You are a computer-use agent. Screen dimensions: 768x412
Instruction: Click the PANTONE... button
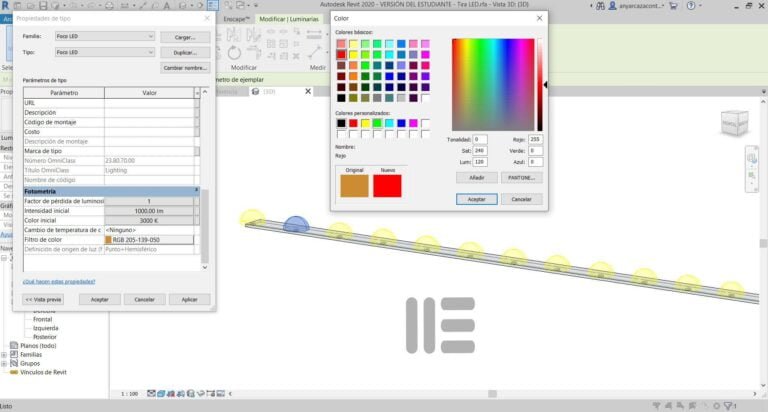[x=522, y=177]
